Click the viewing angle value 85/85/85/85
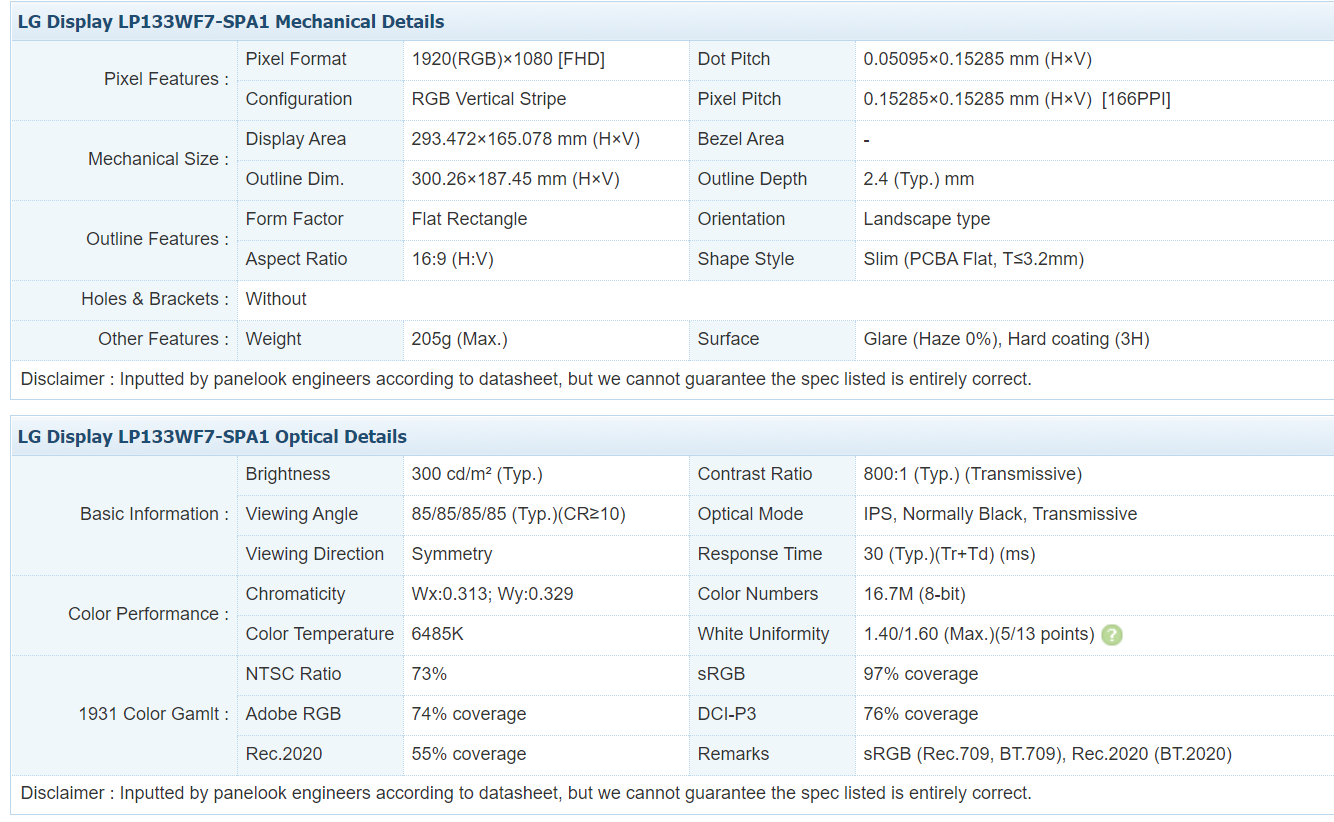The image size is (1334, 822). [518, 514]
